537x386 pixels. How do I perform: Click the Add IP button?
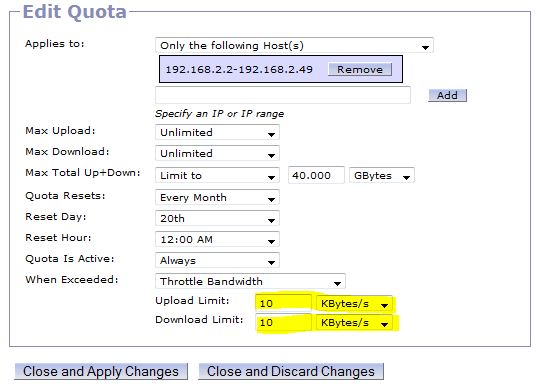[x=447, y=95]
